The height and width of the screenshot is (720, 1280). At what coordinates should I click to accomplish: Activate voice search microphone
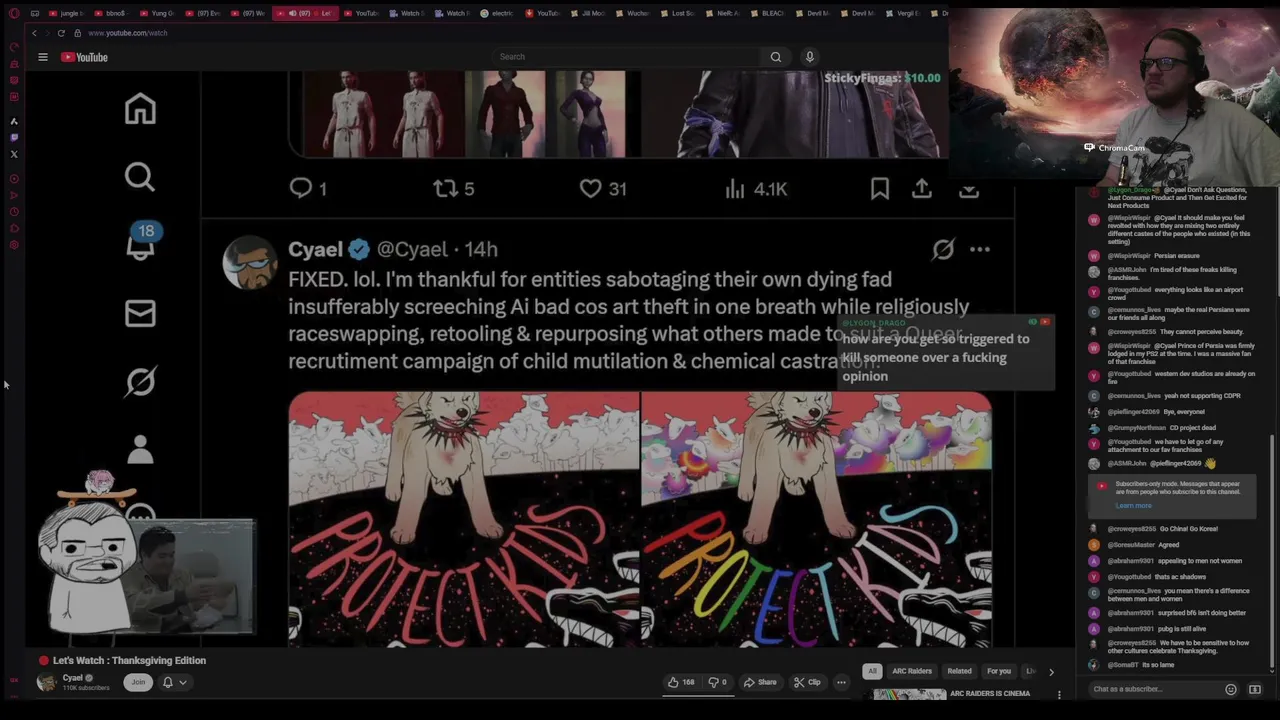810,57
